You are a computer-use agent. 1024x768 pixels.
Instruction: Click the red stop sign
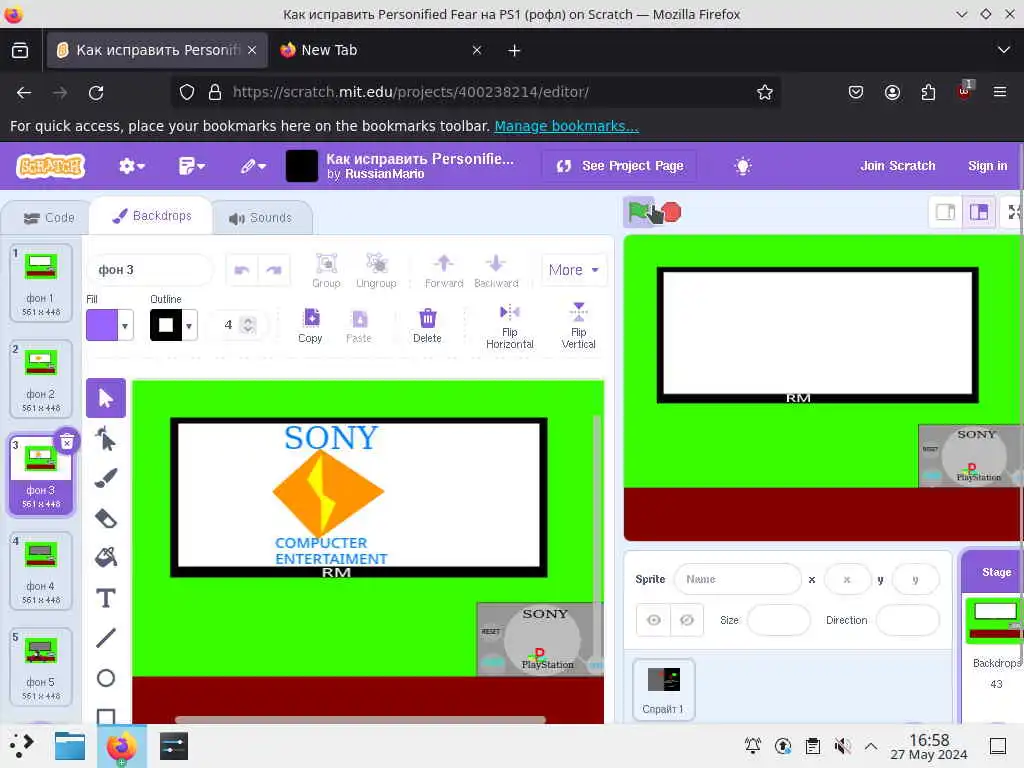tap(671, 212)
